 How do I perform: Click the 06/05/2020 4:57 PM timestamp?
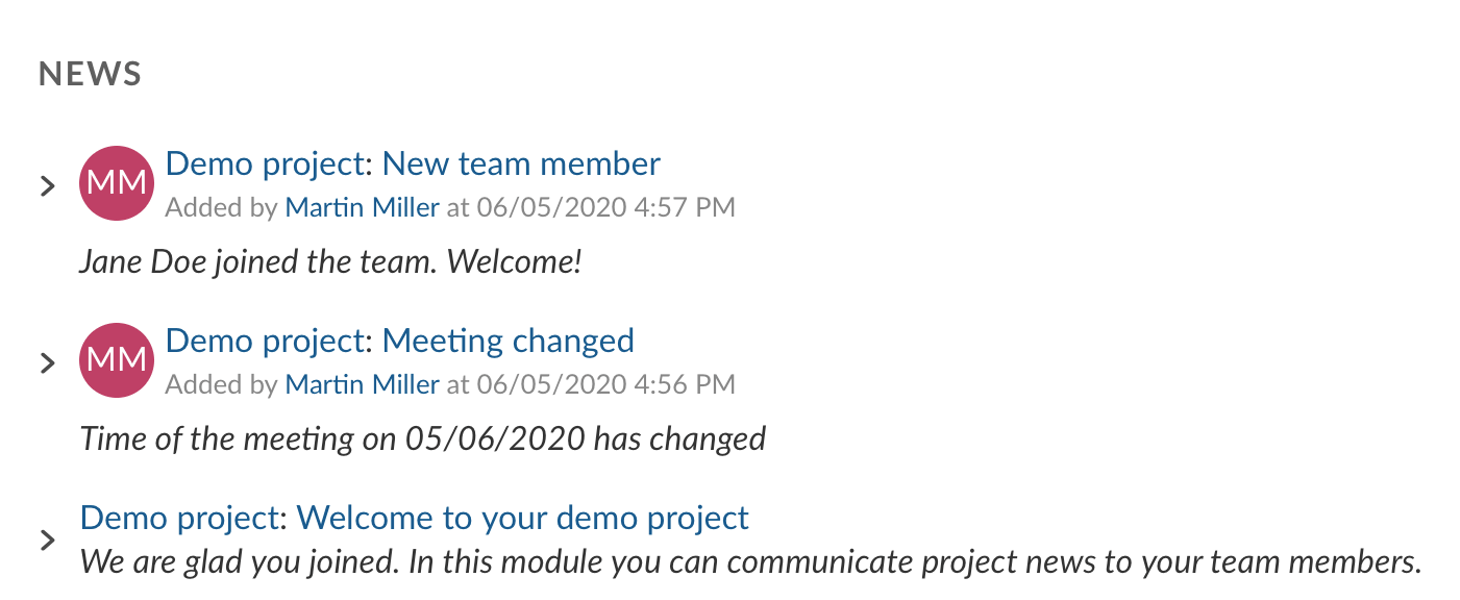click(x=606, y=208)
